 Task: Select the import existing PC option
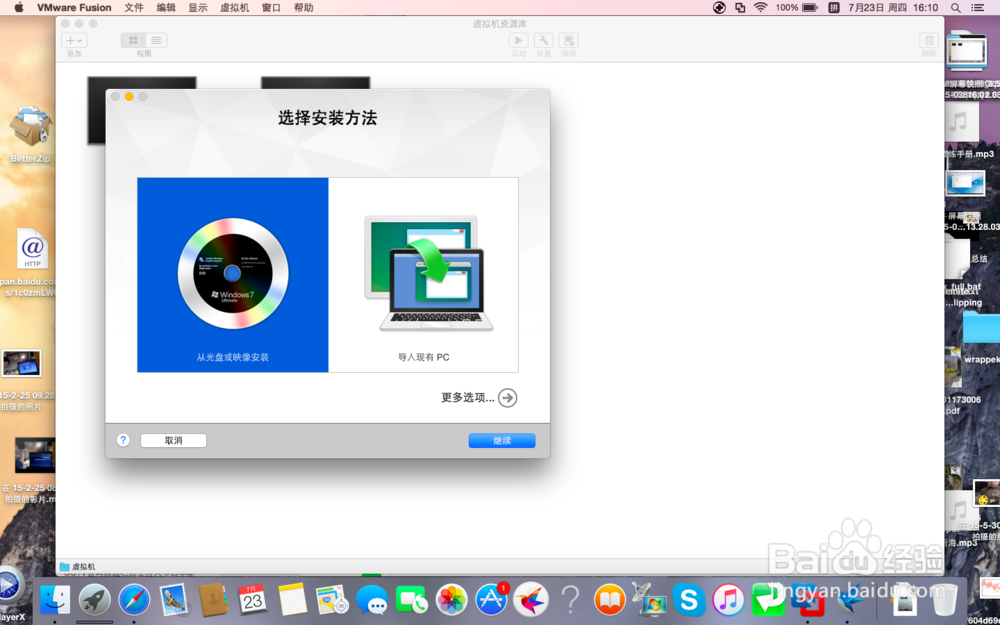pyautogui.click(x=423, y=275)
